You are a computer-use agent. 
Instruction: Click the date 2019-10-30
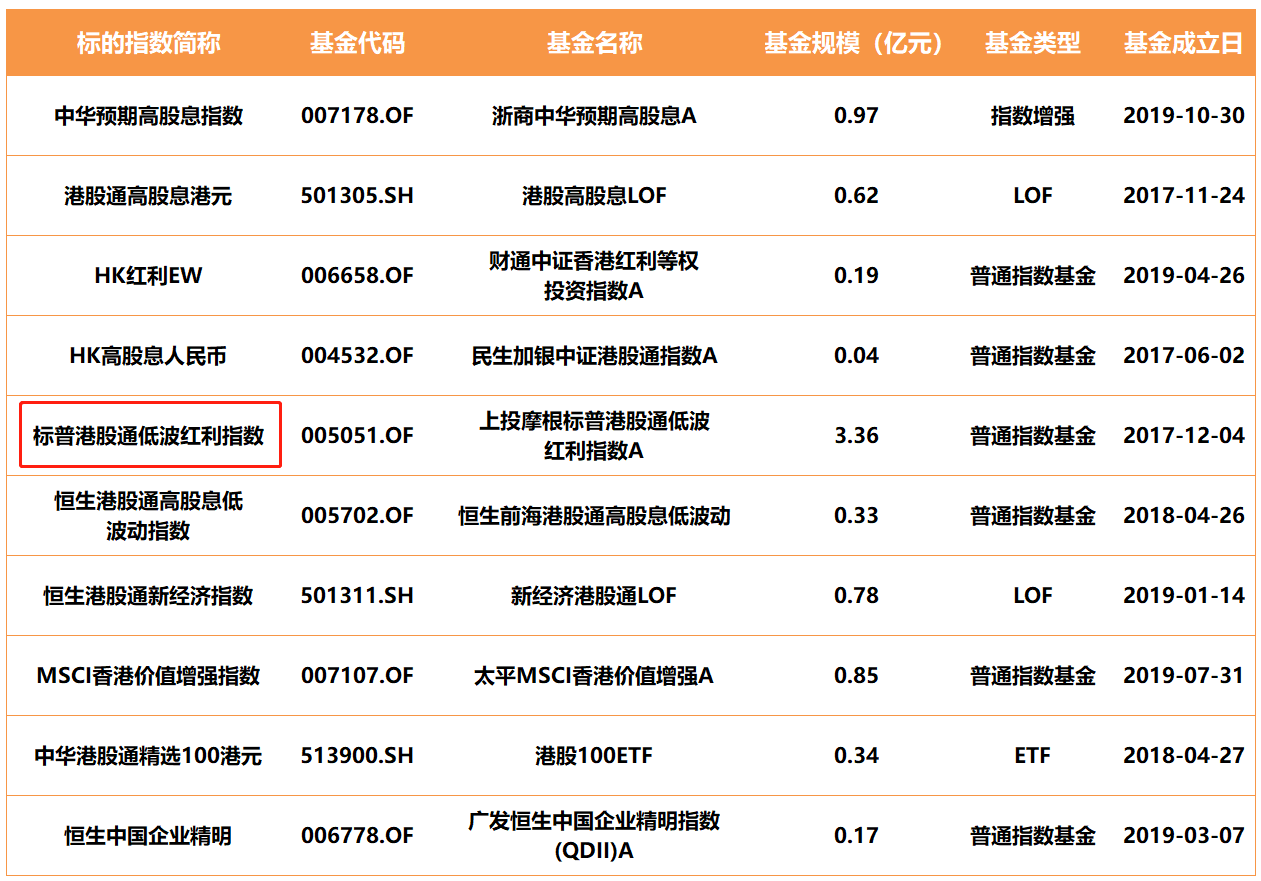click(1184, 116)
